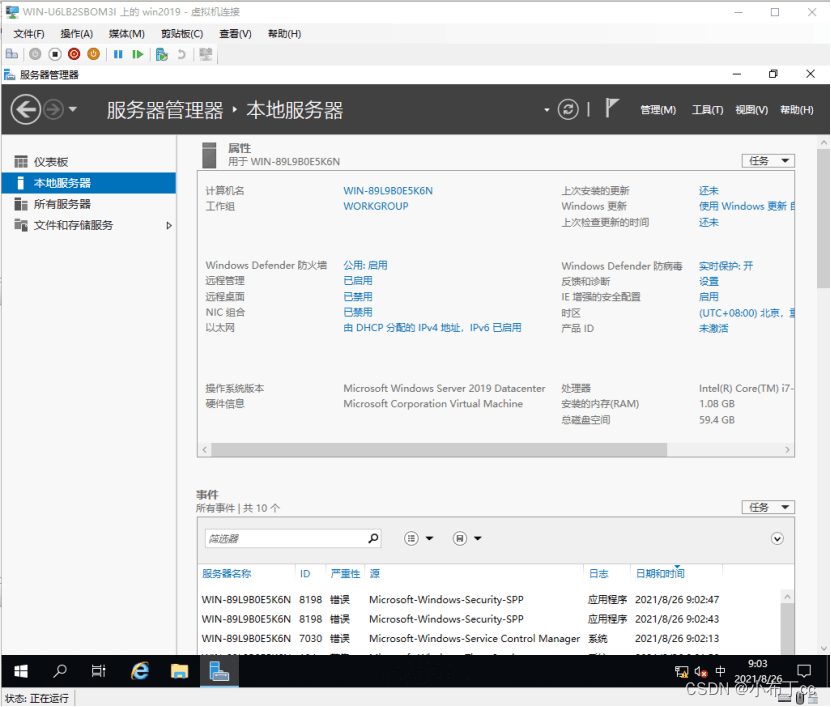Click the horizontal scrollbar in the properties panel

(439, 449)
